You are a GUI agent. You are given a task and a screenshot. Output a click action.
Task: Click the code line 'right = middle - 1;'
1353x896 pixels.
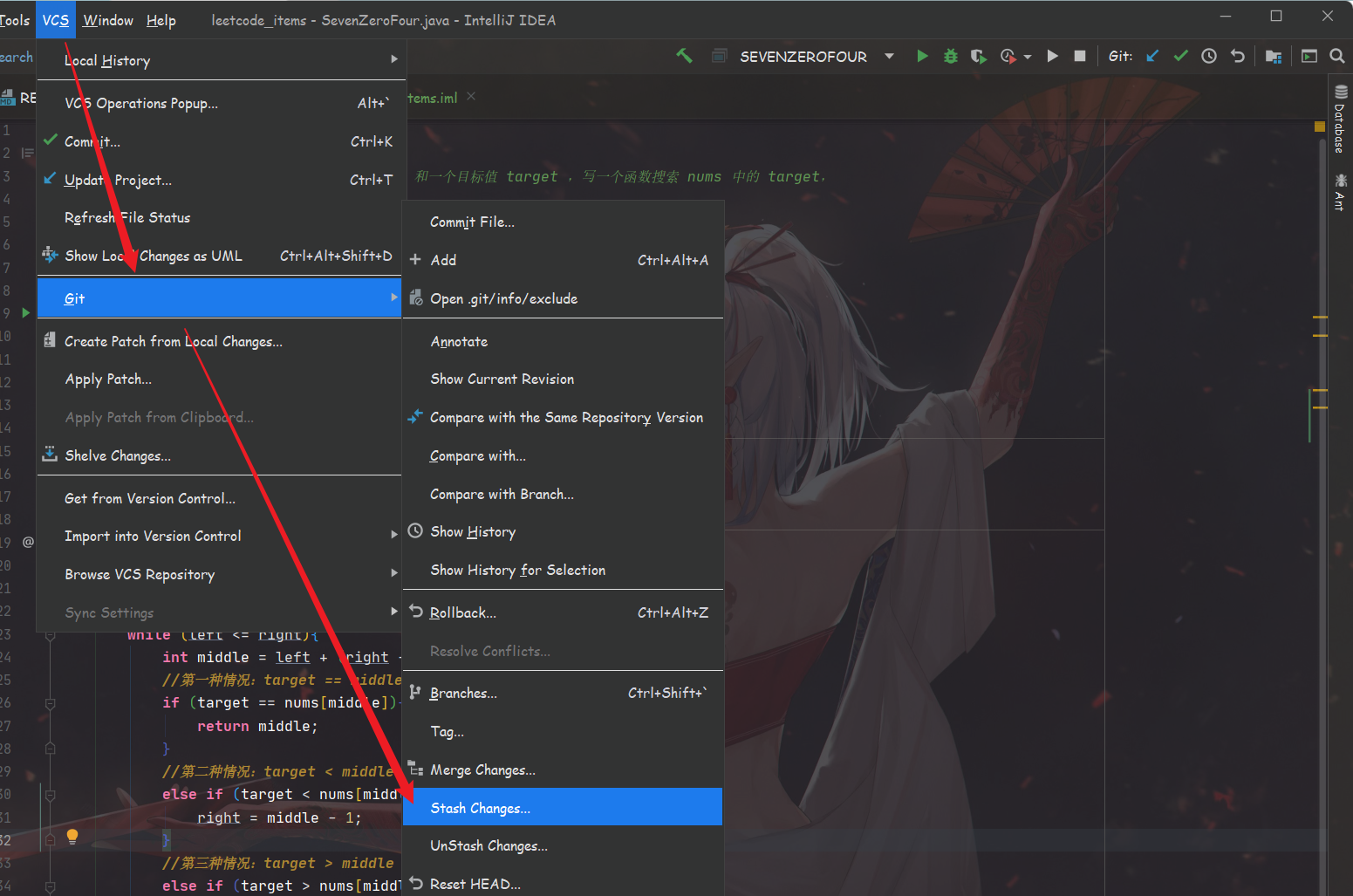click(279, 817)
